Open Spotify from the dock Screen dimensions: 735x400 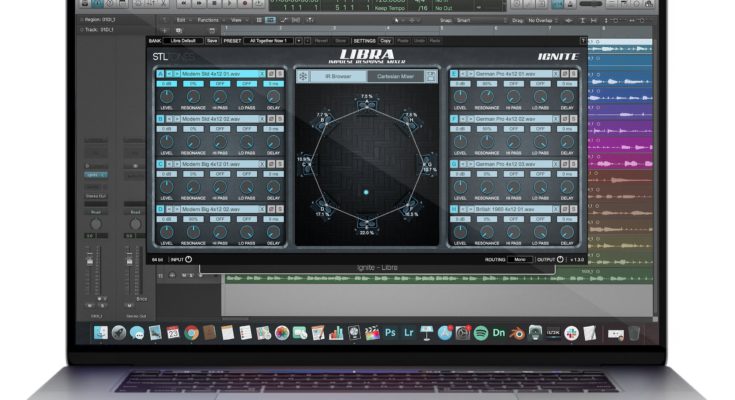[480, 332]
